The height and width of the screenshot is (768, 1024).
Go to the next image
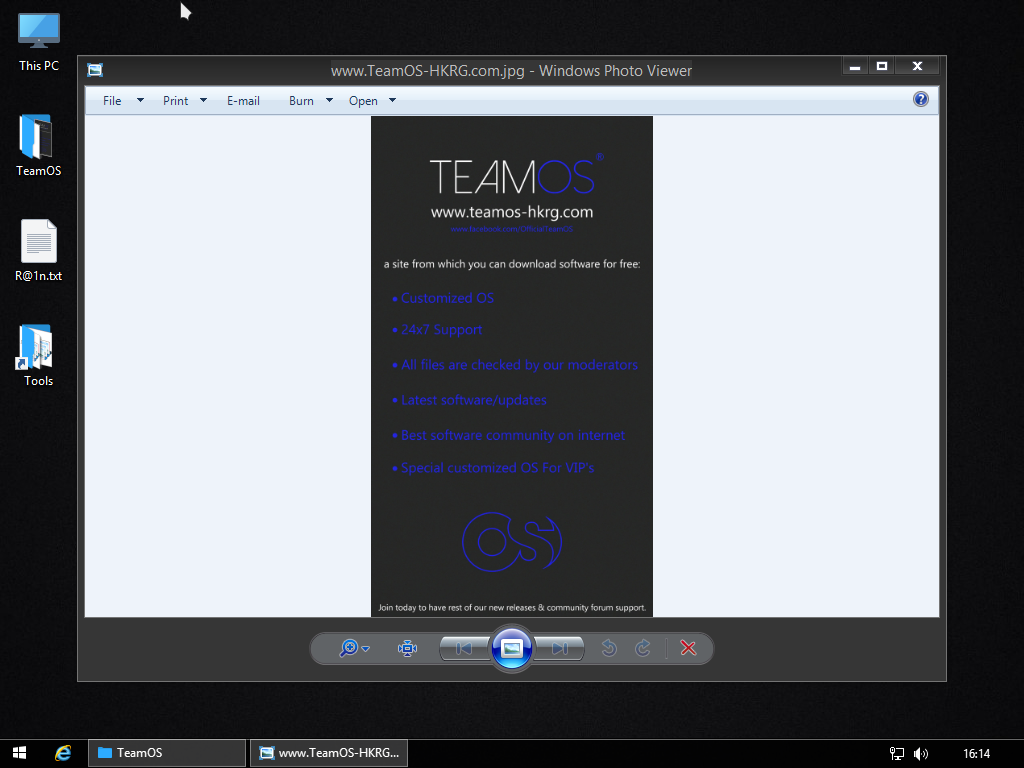[x=559, y=648]
